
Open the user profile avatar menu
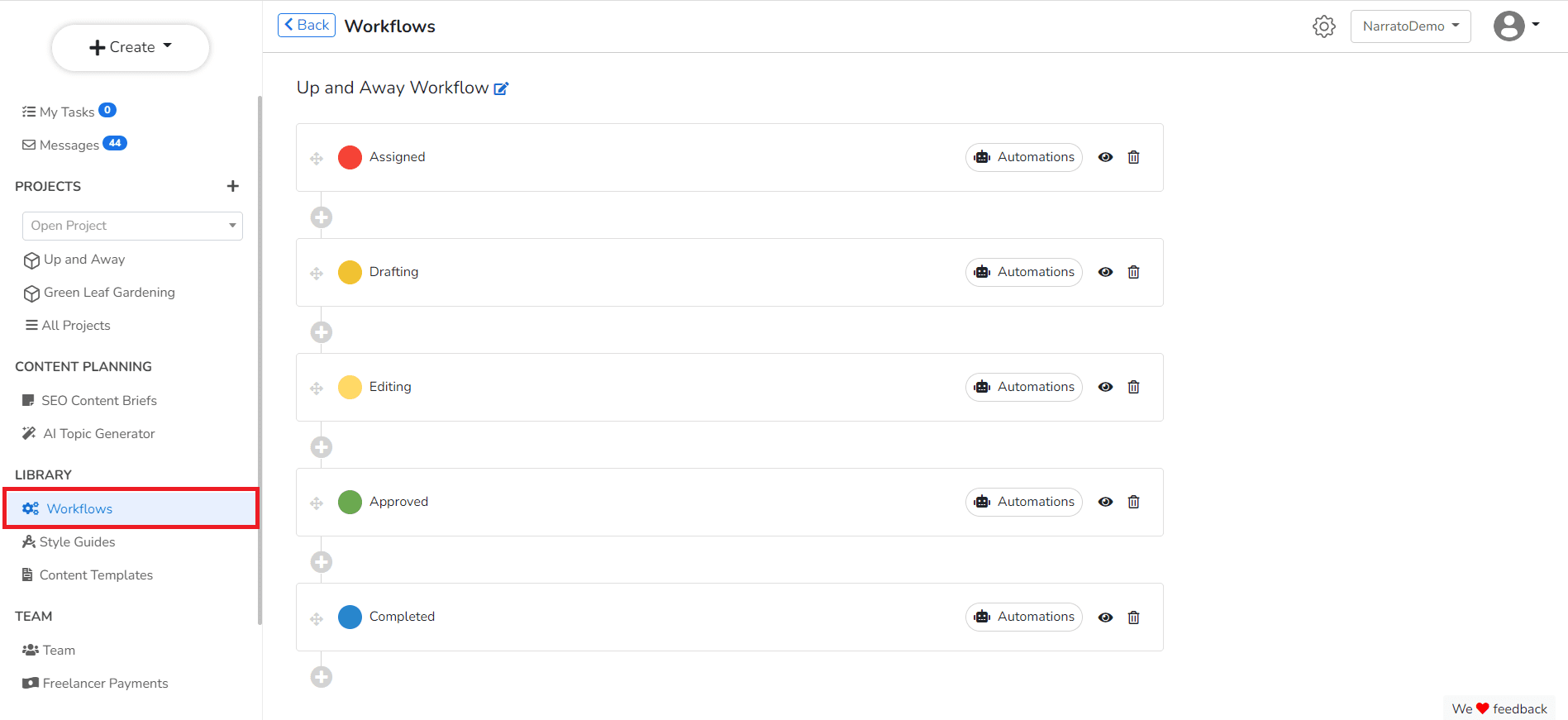click(1516, 26)
